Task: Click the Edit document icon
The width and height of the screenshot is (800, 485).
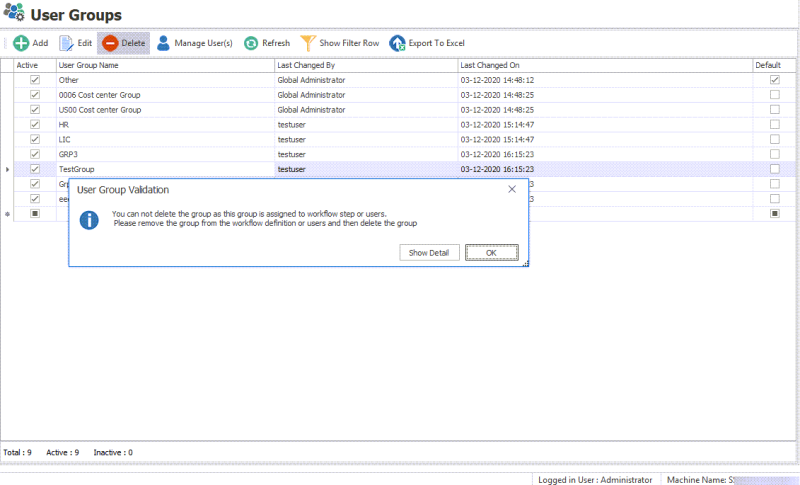Action: (x=67, y=43)
